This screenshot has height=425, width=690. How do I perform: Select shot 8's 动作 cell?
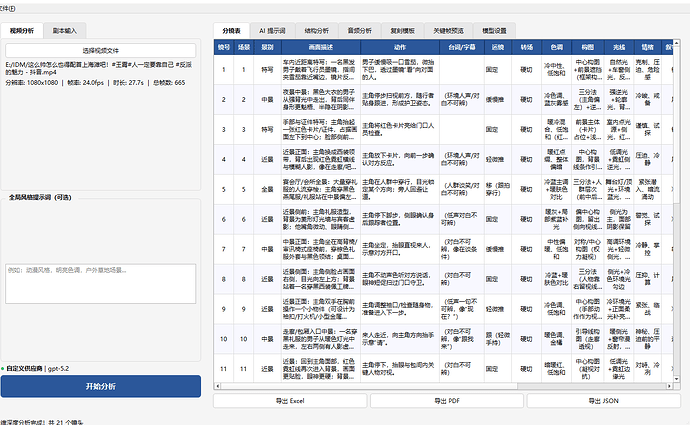pyautogui.click(x=400, y=279)
